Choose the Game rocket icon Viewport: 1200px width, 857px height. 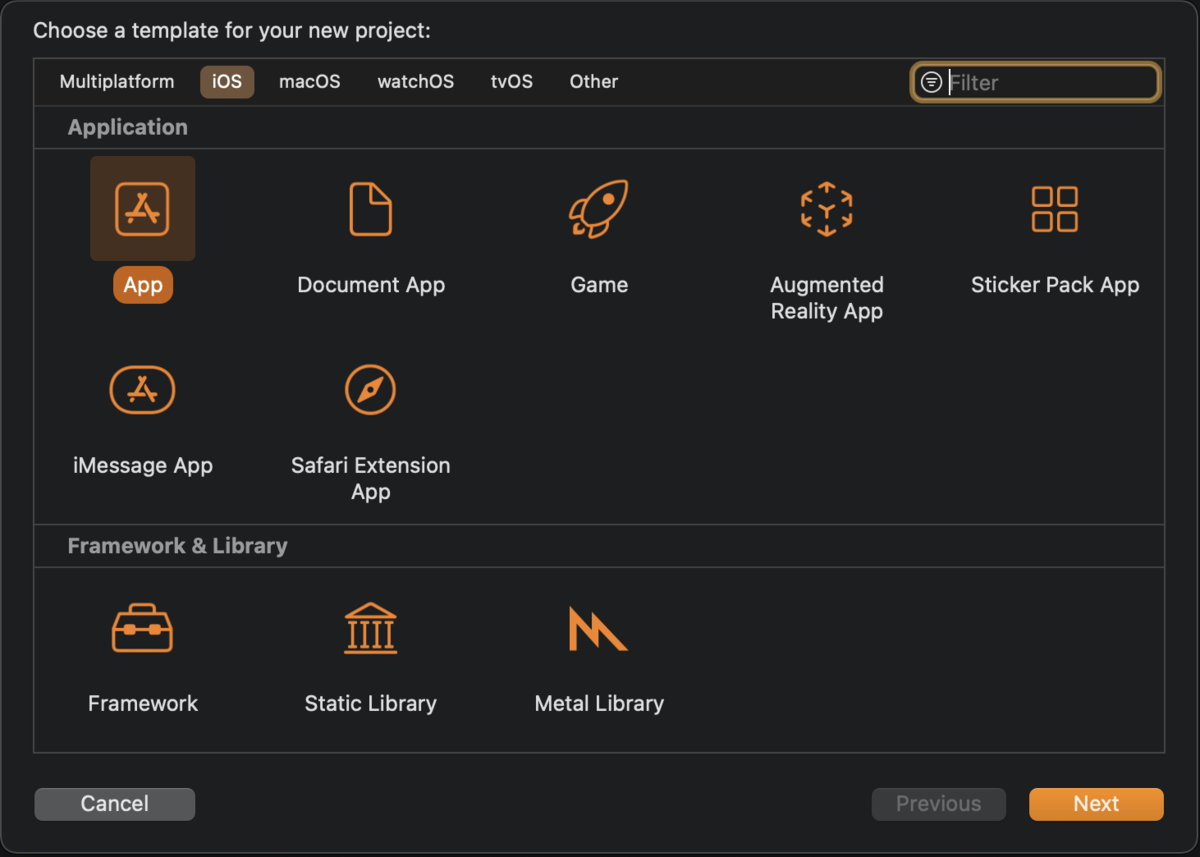[598, 209]
